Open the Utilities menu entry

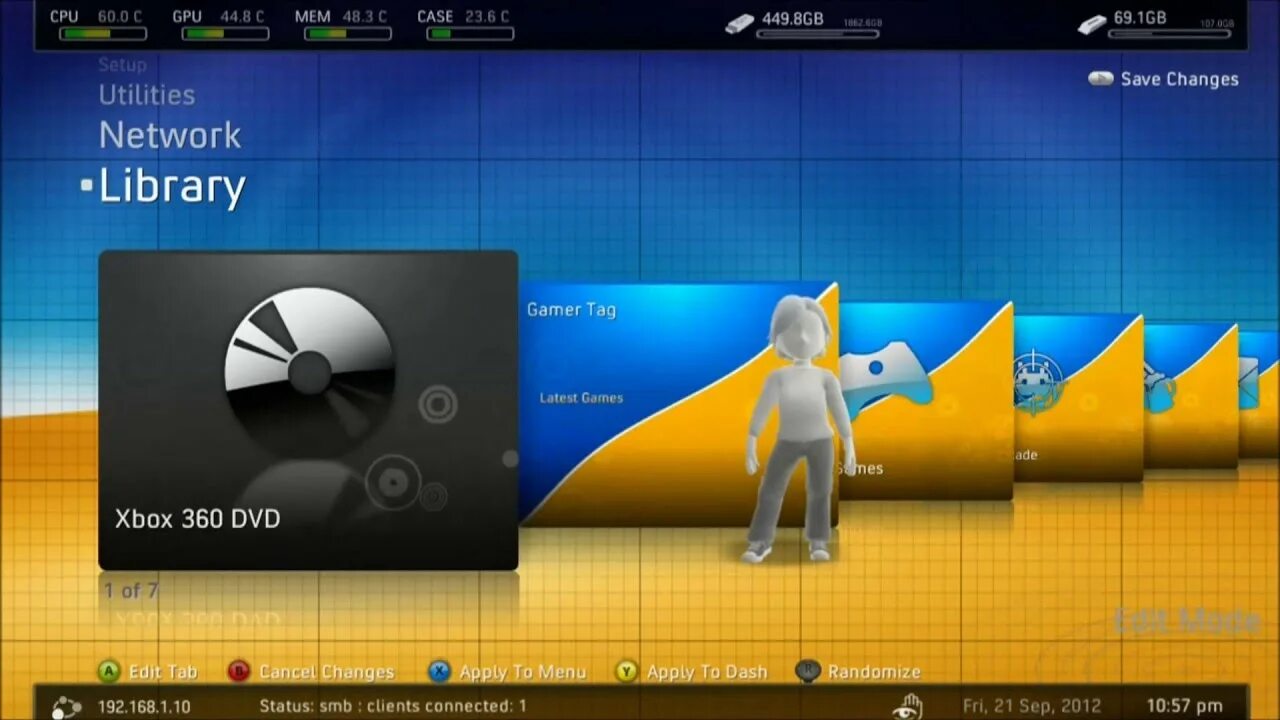coord(147,95)
